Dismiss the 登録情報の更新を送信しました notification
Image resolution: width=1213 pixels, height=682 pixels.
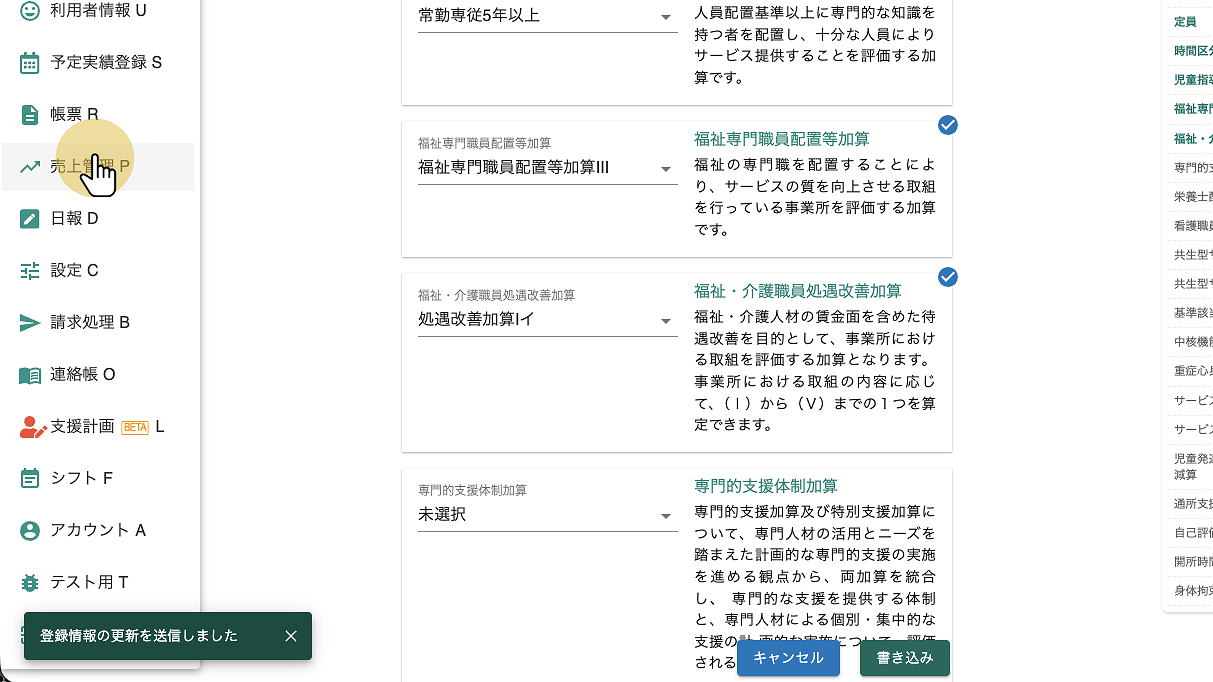(x=291, y=636)
